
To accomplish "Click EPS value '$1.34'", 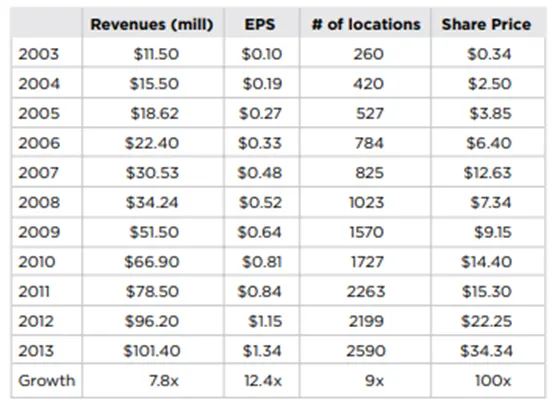I will [x=262, y=351].
